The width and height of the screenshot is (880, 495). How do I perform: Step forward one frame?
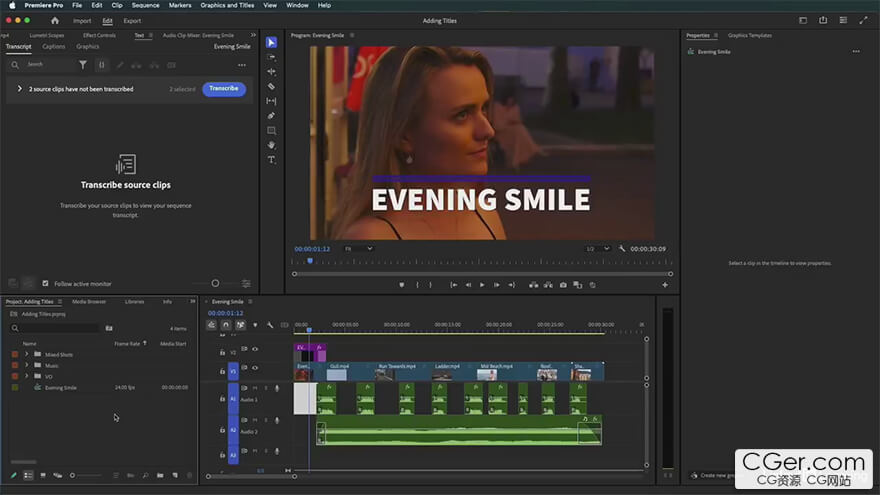497,285
